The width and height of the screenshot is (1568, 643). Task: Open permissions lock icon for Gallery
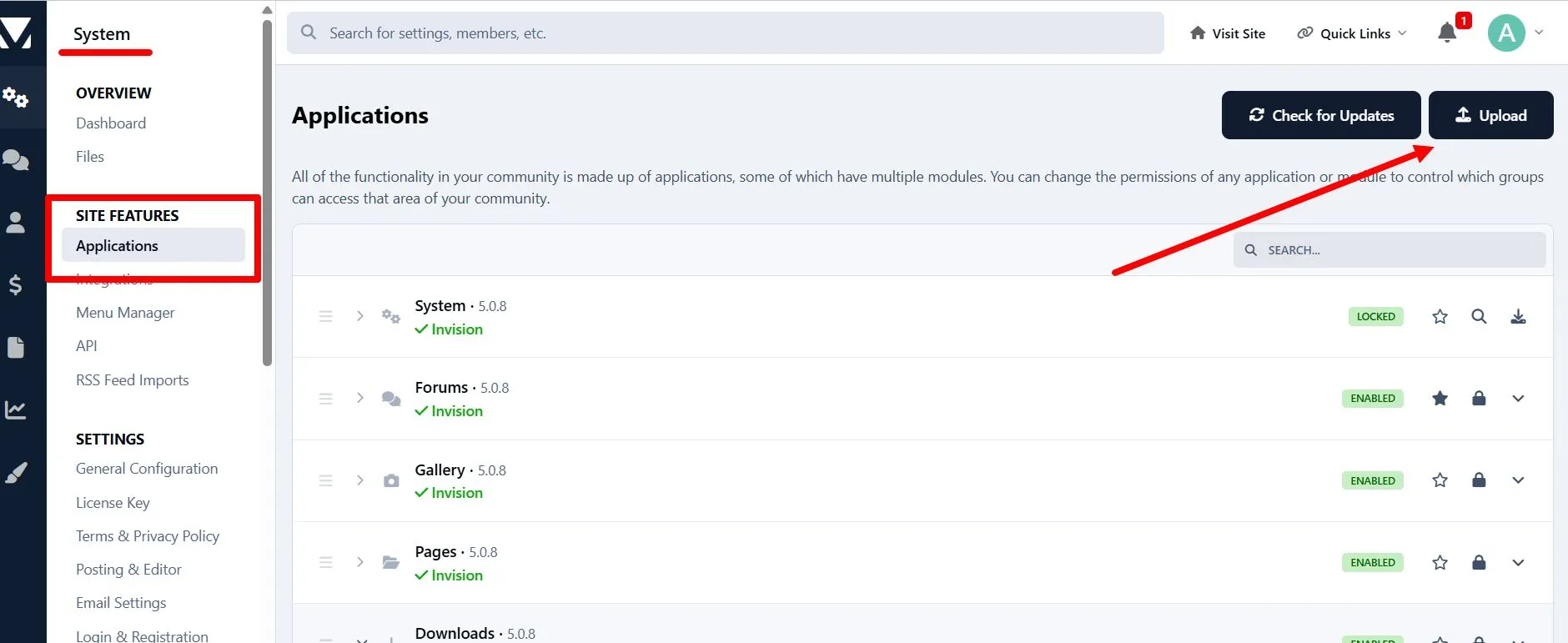tap(1479, 480)
